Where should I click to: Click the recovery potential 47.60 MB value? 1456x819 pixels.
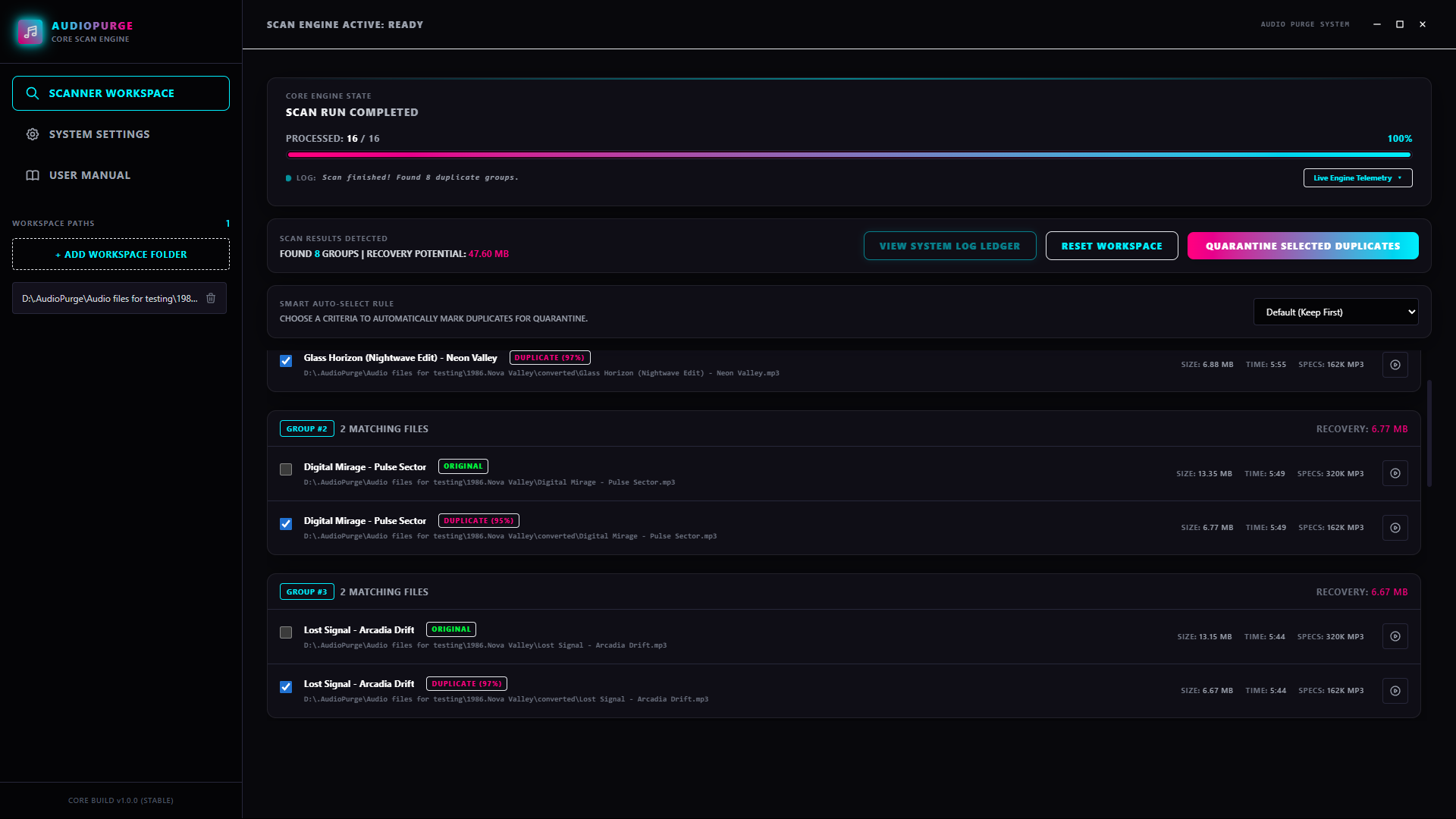pos(488,254)
